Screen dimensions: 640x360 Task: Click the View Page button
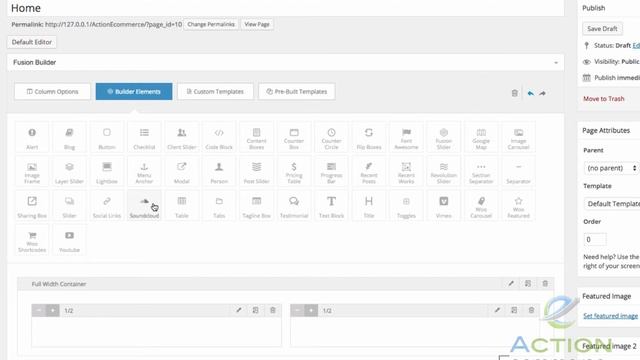tap(257, 24)
